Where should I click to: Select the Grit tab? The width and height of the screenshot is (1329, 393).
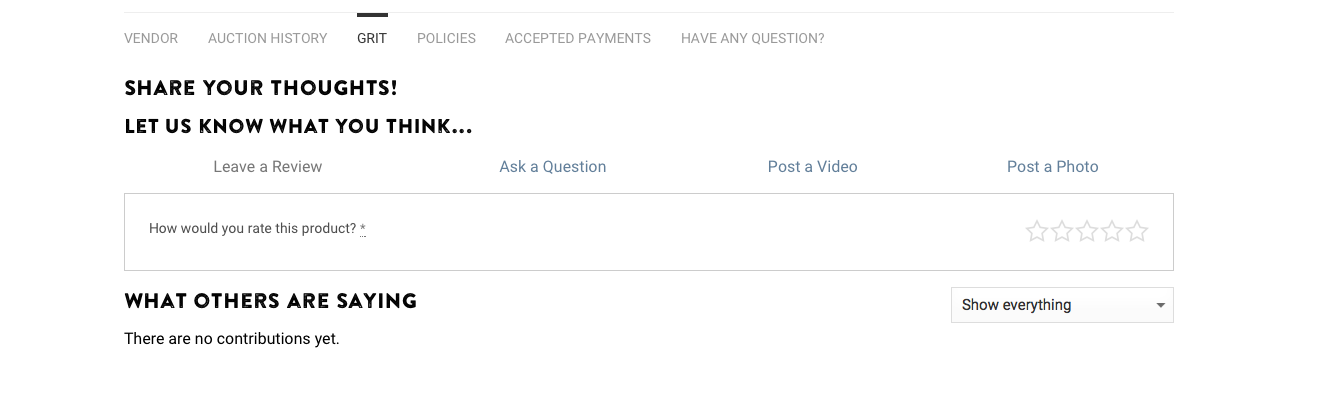(x=372, y=38)
